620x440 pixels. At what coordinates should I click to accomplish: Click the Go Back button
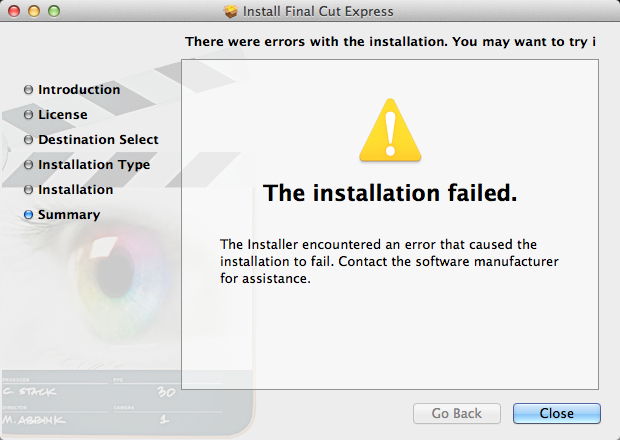[457, 414]
